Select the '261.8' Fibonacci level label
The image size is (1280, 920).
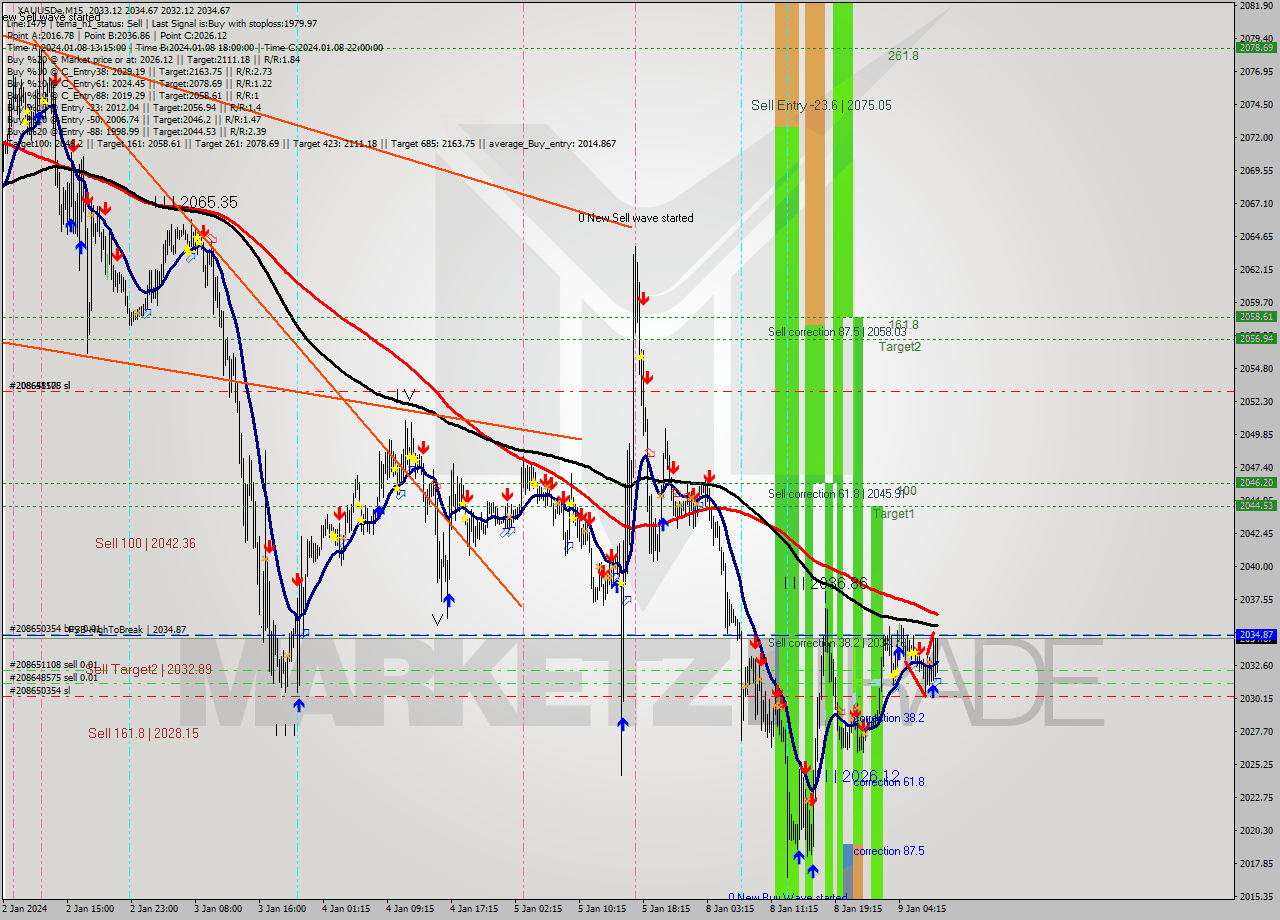[x=903, y=56]
